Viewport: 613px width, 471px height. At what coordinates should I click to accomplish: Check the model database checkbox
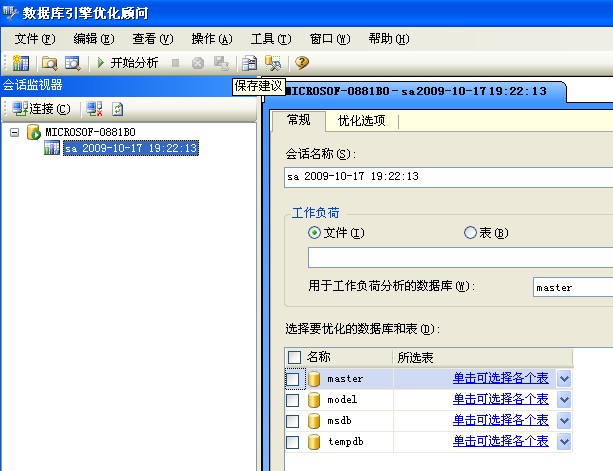coord(293,400)
